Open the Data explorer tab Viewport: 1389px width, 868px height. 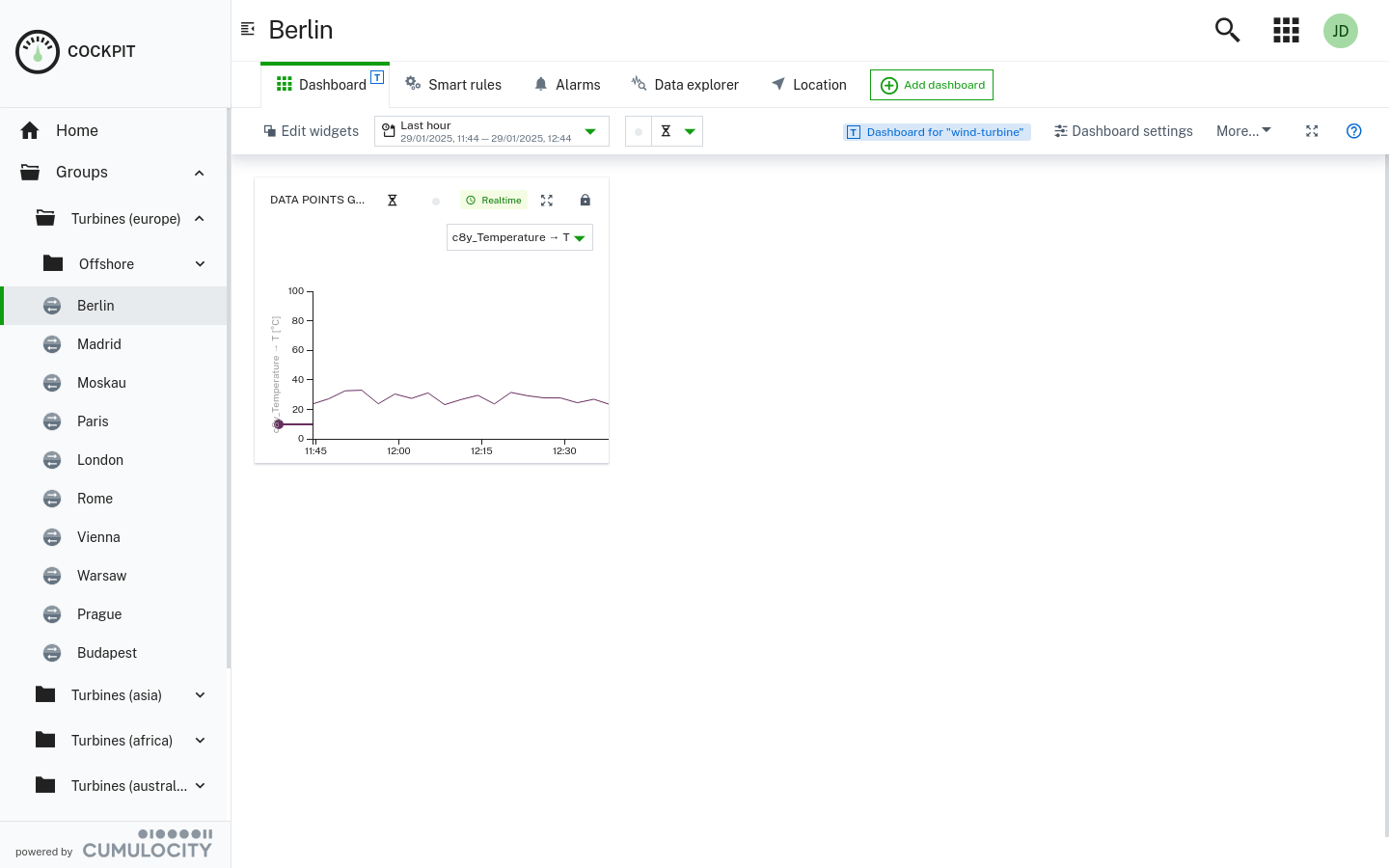point(685,85)
